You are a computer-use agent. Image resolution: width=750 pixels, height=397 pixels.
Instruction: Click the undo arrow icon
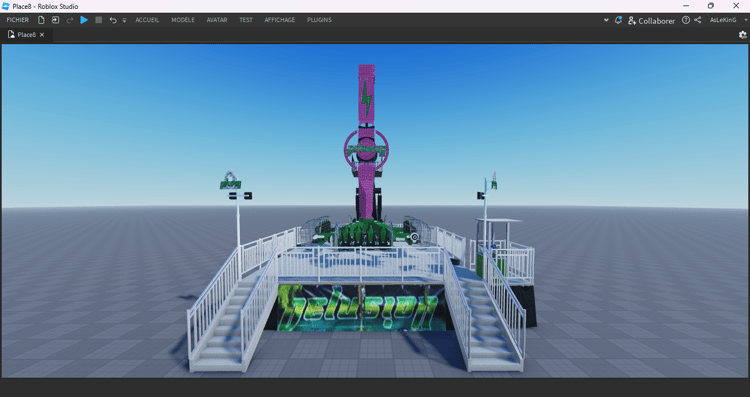click(113, 20)
